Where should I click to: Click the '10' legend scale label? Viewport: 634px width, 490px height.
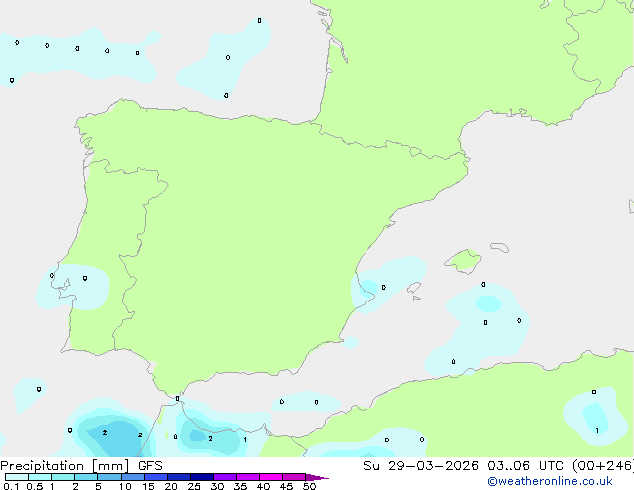[x=125, y=486]
